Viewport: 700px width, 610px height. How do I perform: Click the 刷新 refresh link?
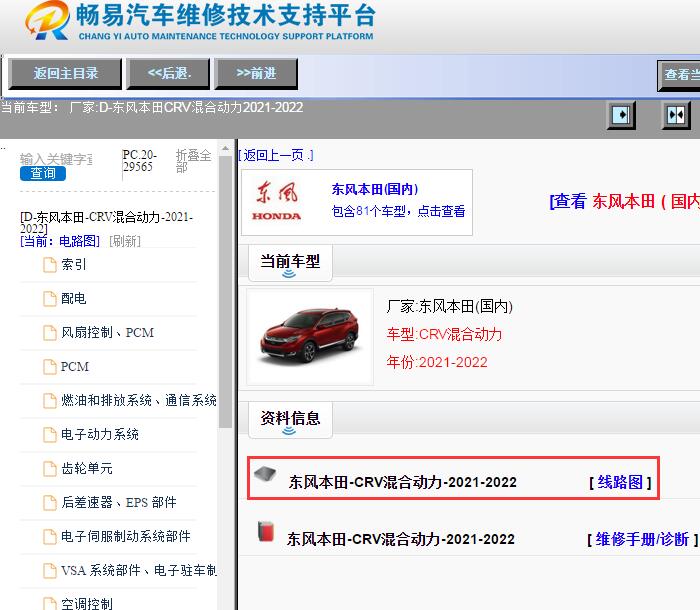(x=125, y=241)
